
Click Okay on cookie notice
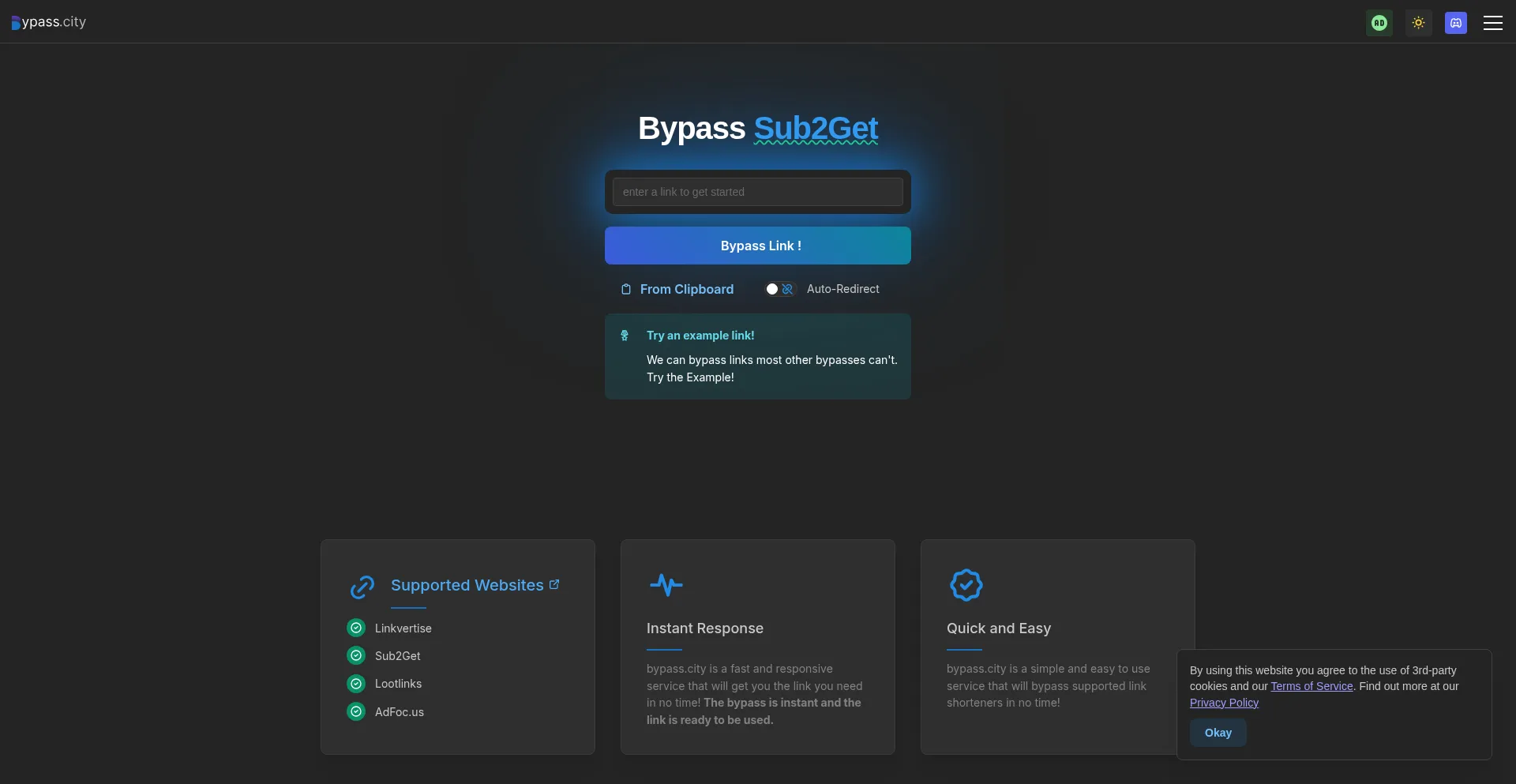pyautogui.click(x=1218, y=733)
